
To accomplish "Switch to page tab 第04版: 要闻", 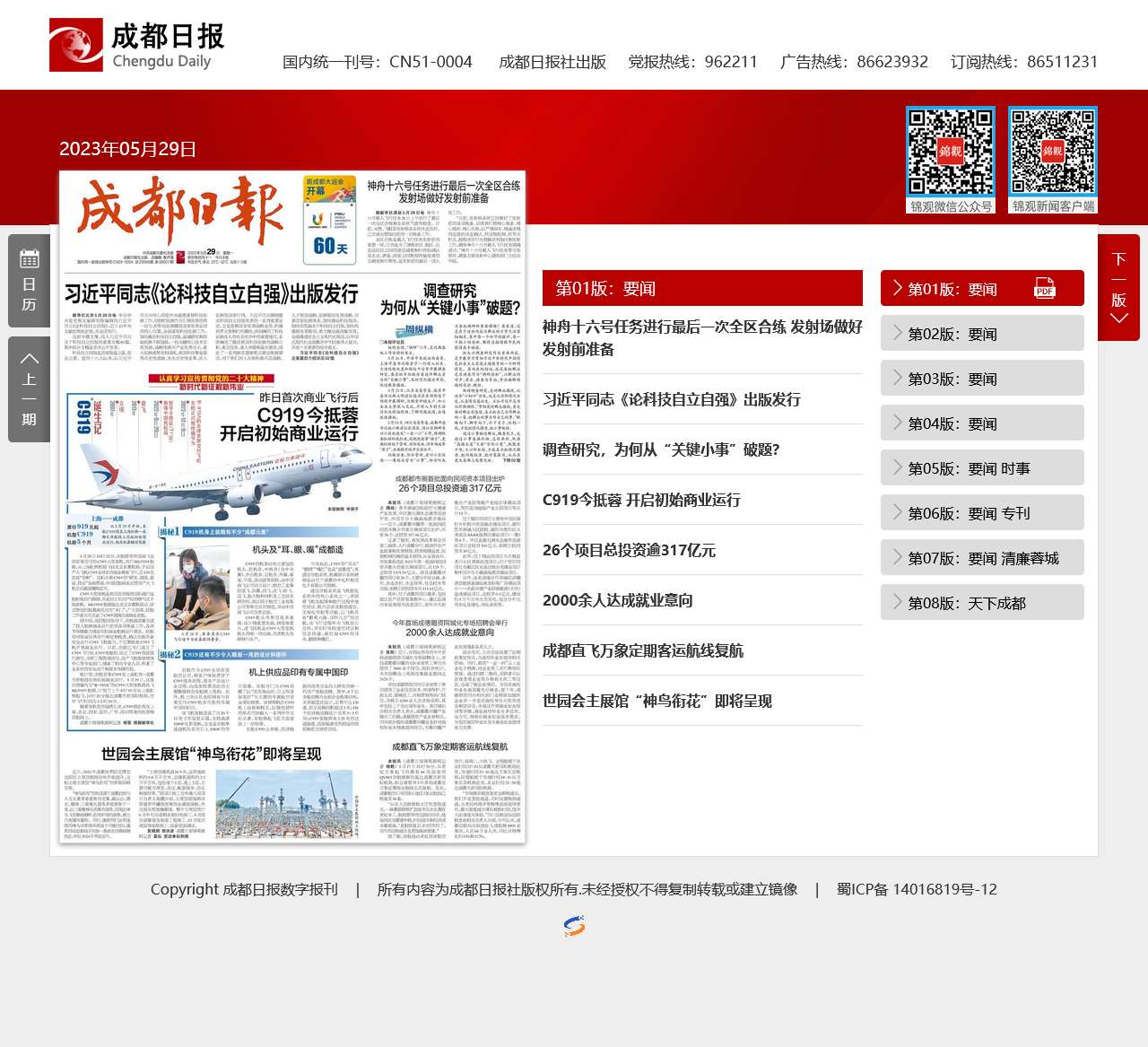I will tap(982, 423).
